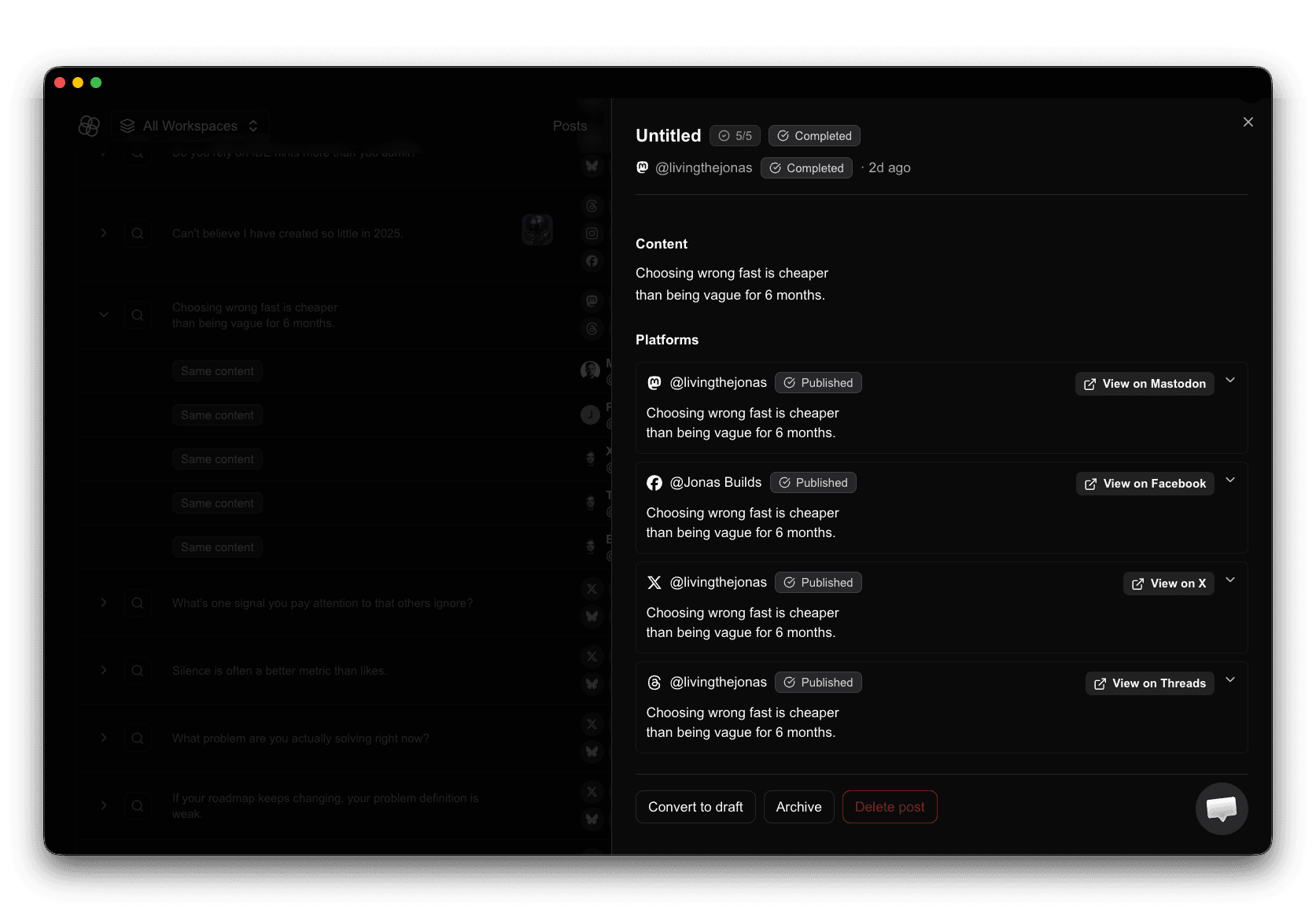Click X icon in 'What problem are you' row
Image resolution: width=1316 pixels, height=913 pixels.
[592, 724]
